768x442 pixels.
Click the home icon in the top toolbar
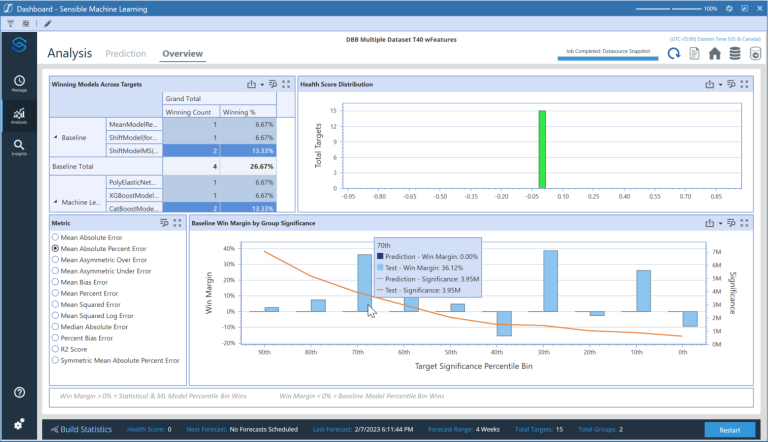(715, 53)
